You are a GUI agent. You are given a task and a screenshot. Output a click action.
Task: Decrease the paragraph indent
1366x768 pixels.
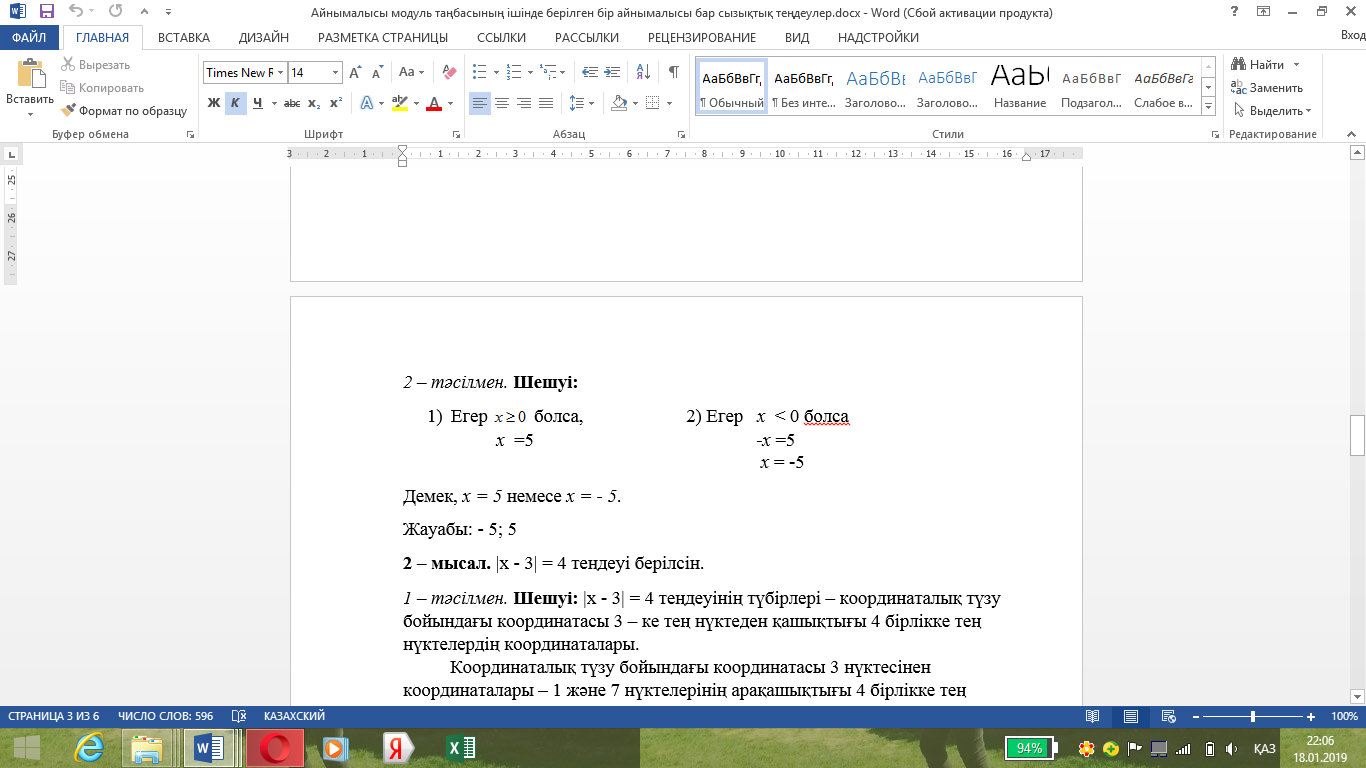[x=589, y=73]
